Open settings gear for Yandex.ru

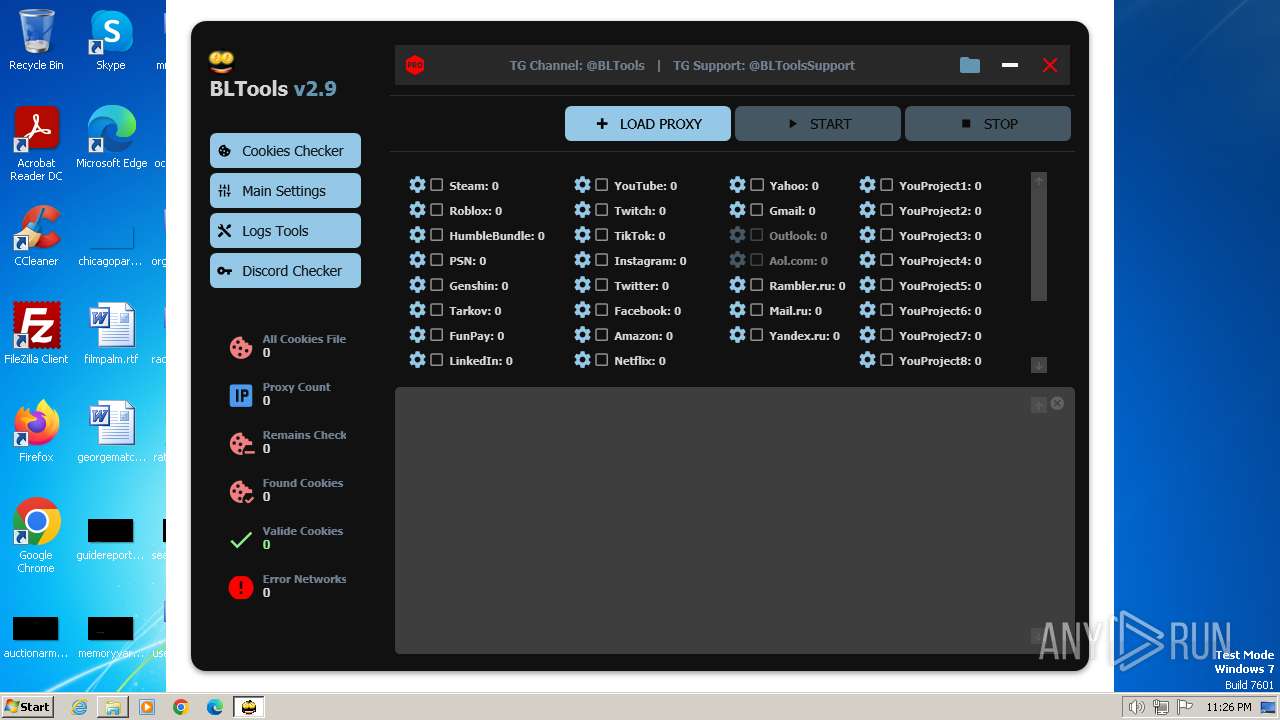coord(738,335)
